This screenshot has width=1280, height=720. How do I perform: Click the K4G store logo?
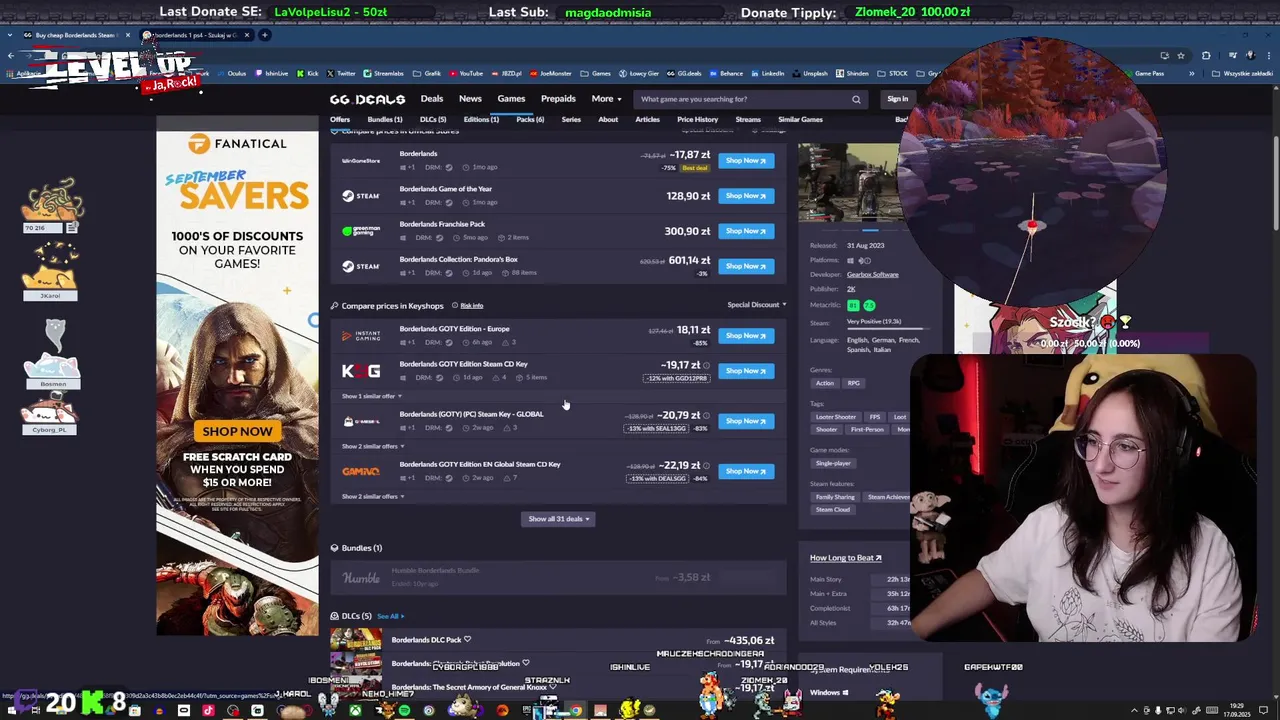361,371
